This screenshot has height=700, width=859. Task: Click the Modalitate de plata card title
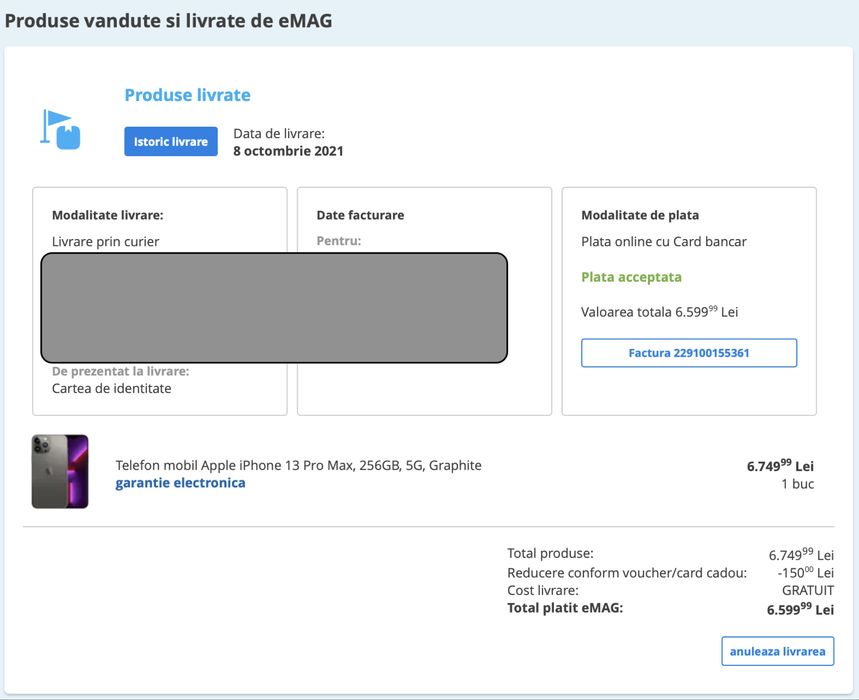coord(640,215)
